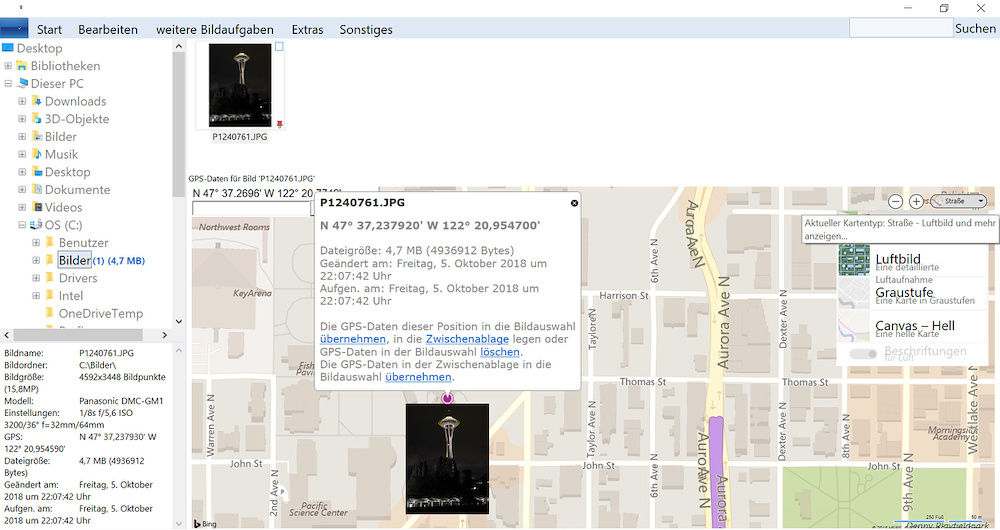The image size is (1000, 530).
Task: Expand the Bibliotheken tree node
Action: (8, 66)
